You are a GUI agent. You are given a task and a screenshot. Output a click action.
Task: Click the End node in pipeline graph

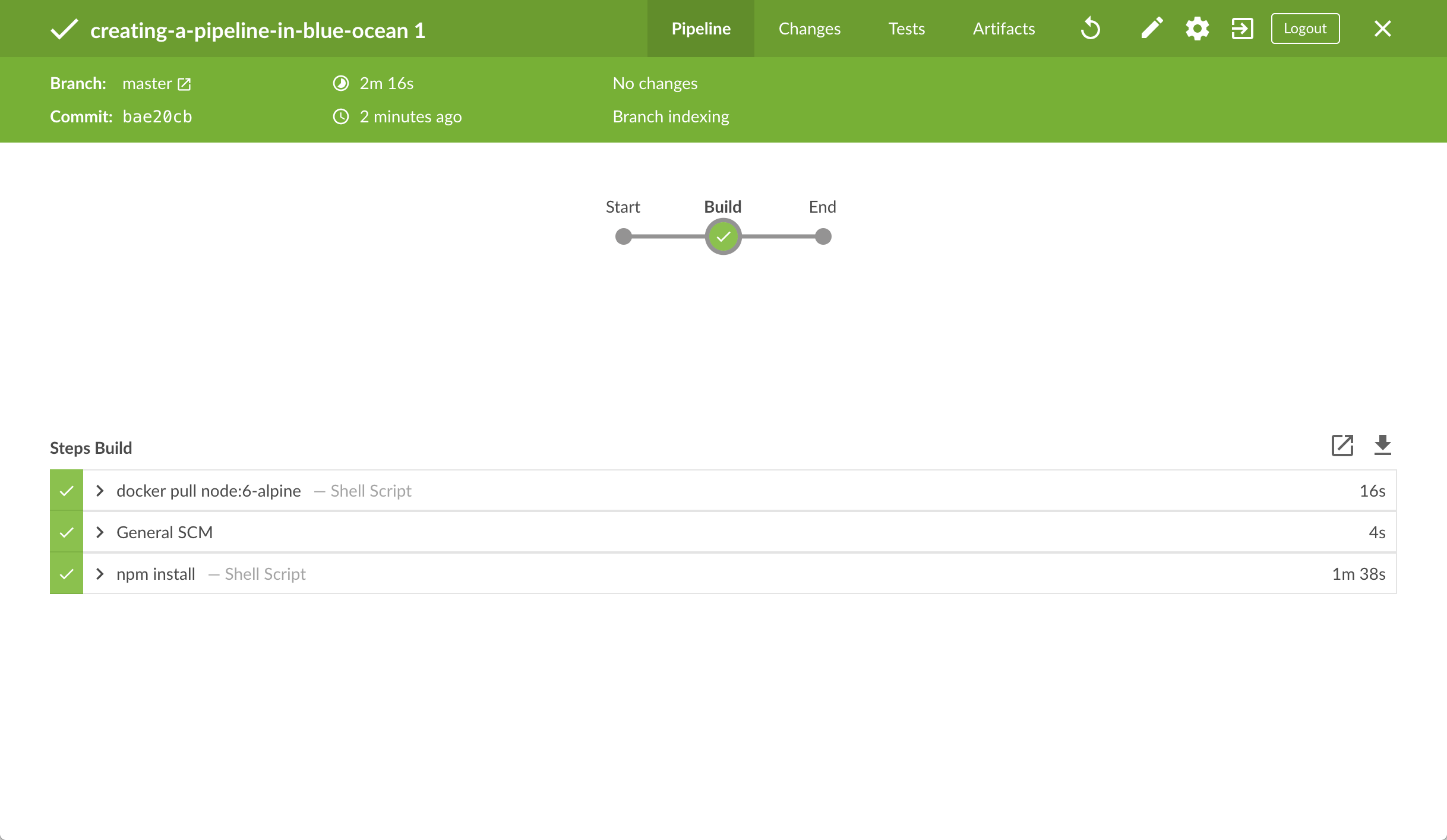[823, 236]
